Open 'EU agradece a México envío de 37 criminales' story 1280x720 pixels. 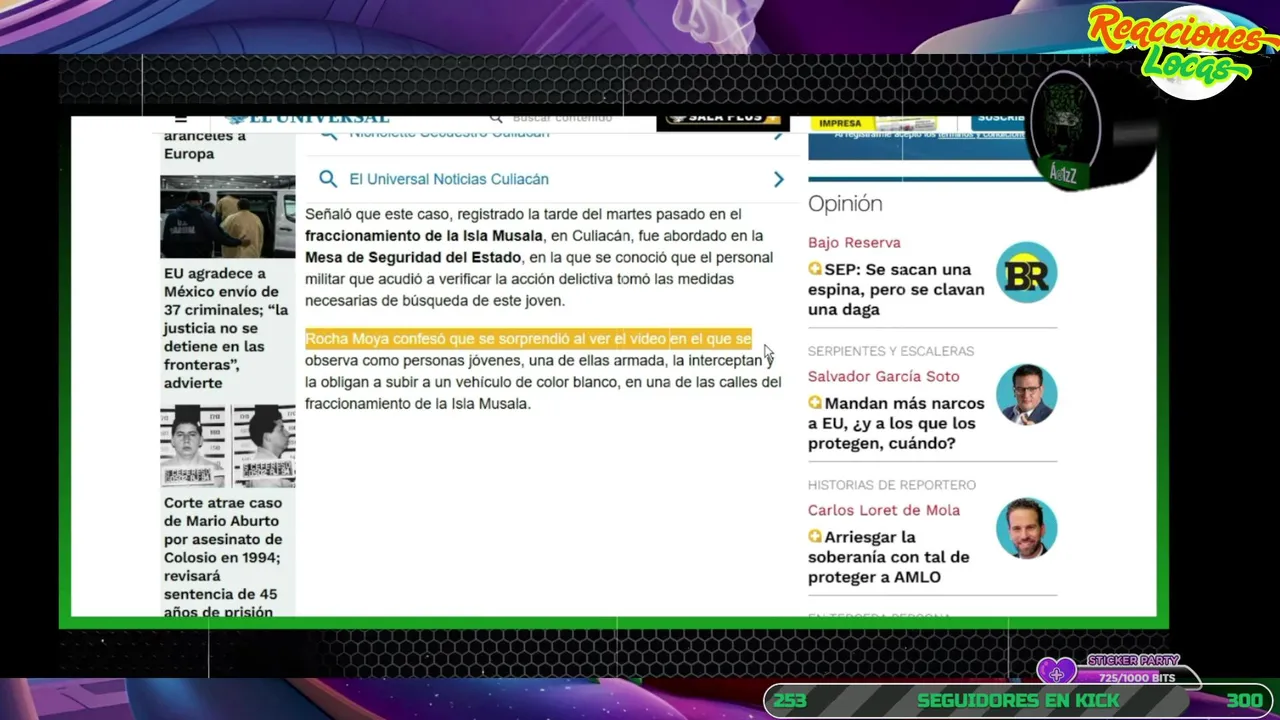(225, 328)
